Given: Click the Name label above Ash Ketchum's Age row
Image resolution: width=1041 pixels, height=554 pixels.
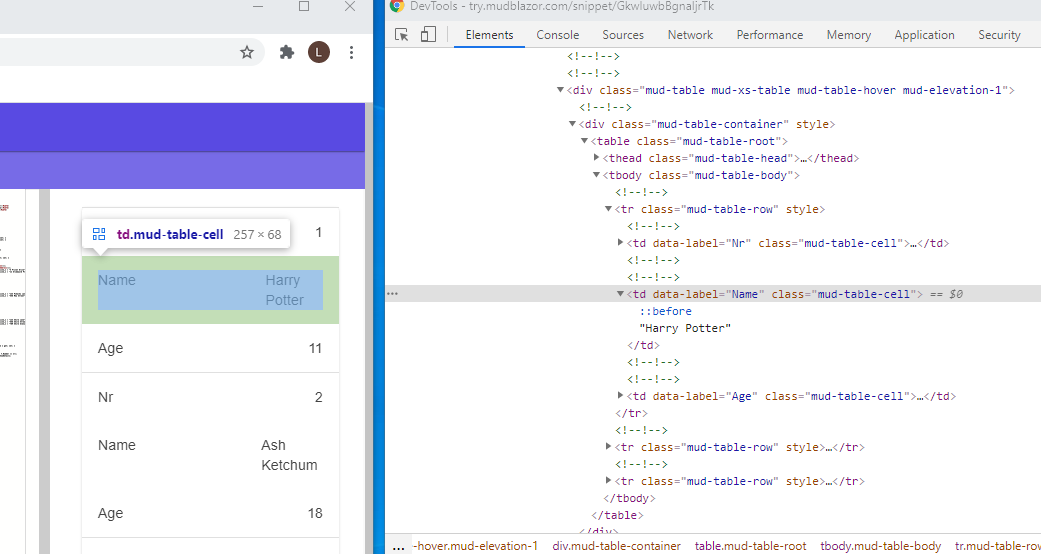Looking at the screenshot, I should point(117,445).
